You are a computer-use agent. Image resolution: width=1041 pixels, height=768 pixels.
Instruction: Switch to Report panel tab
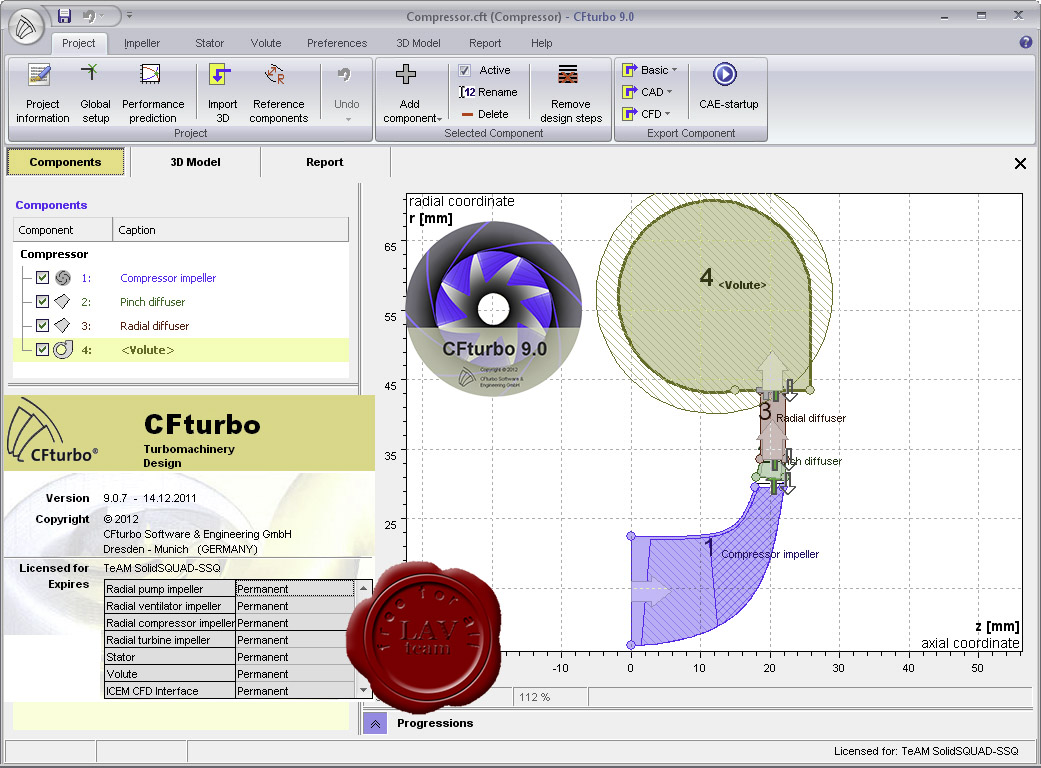(x=325, y=162)
